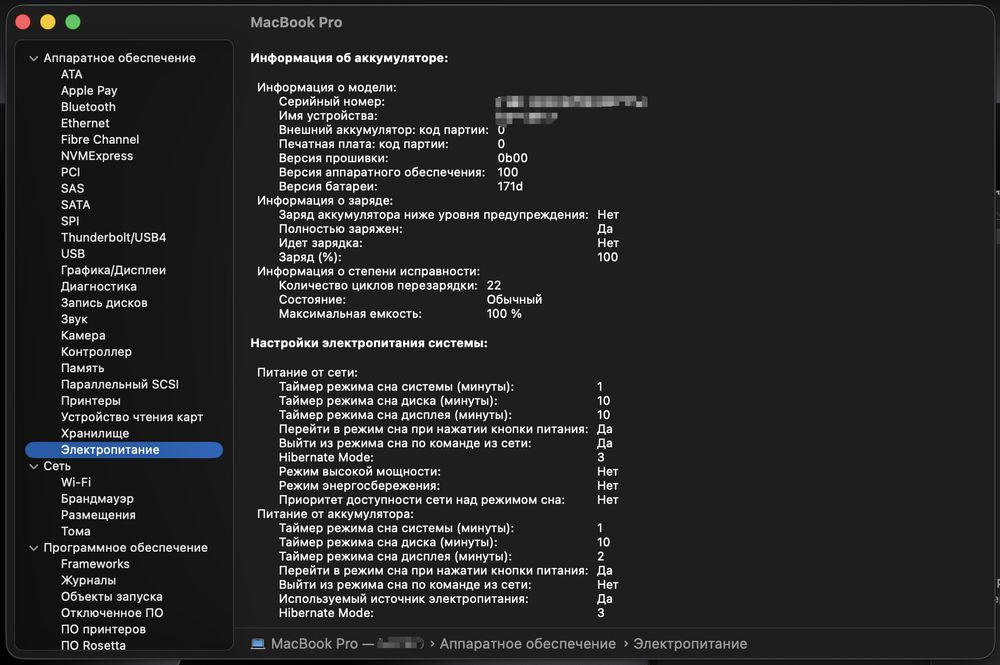The height and width of the screenshot is (665, 1000).
Task: Select Камера in the sidebar
Action: pos(83,335)
